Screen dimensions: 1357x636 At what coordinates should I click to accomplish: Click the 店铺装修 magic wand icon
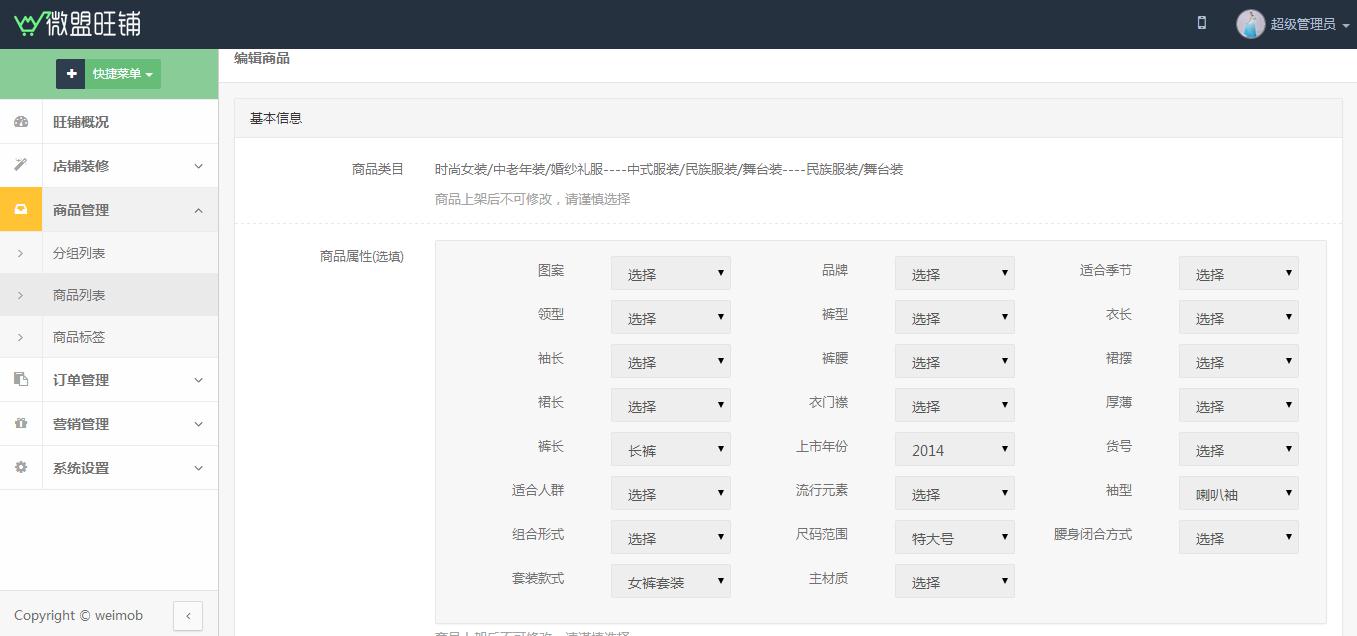[x=21, y=166]
